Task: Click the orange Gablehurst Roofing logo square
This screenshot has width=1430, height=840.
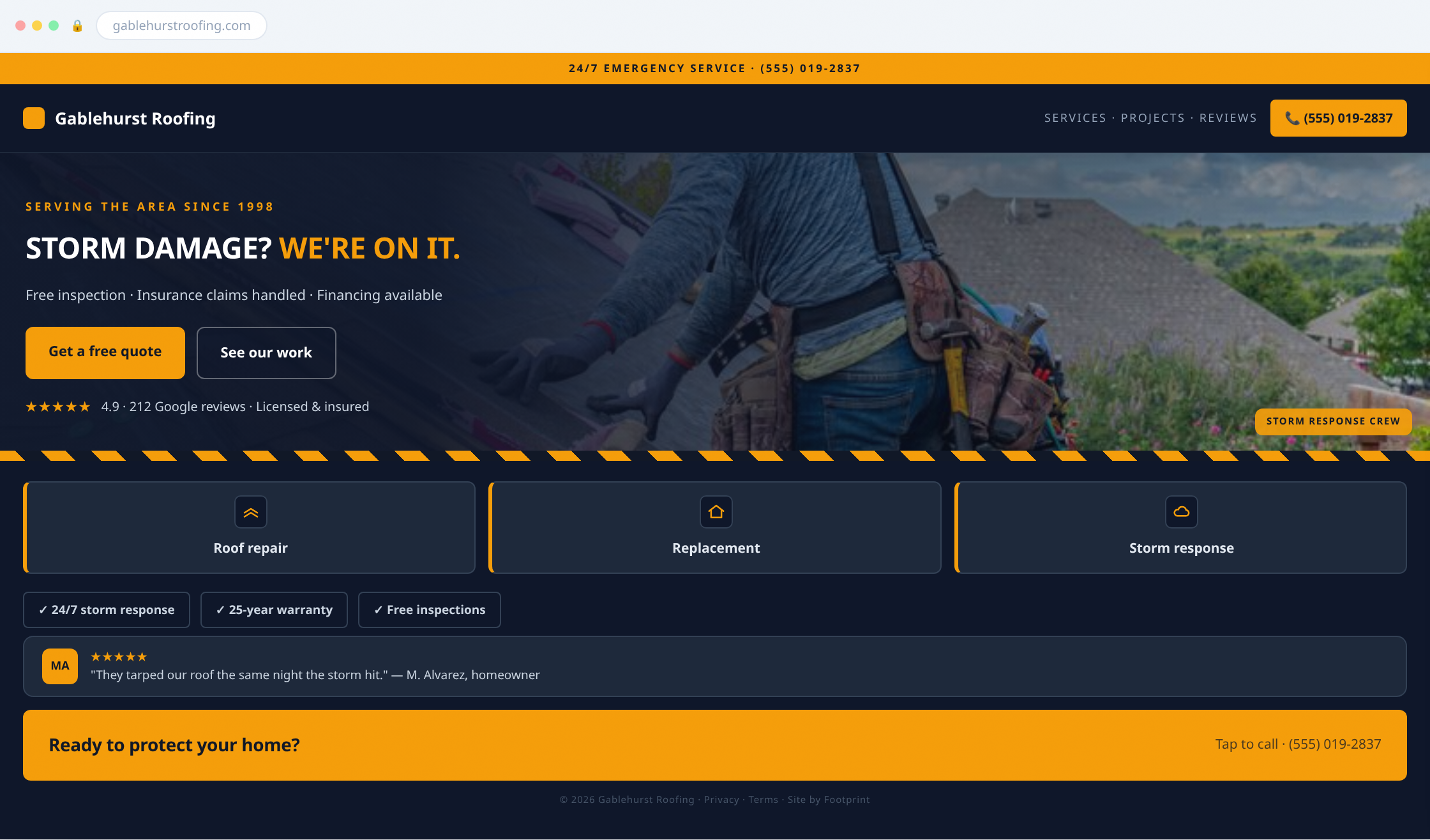Action: (x=34, y=118)
